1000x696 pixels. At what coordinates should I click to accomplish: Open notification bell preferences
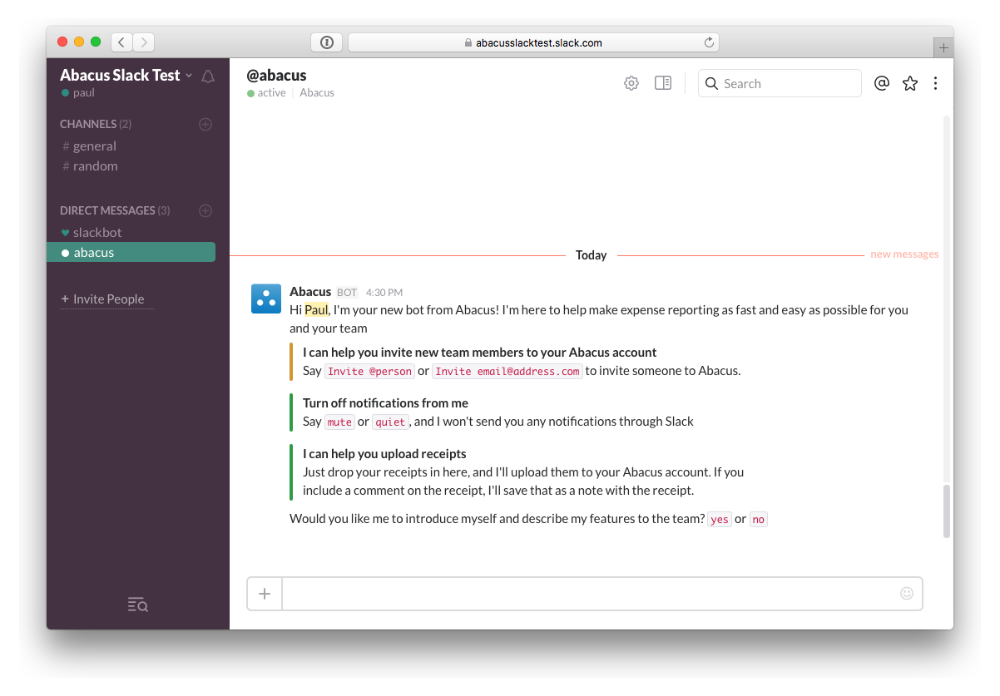click(x=208, y=77)
